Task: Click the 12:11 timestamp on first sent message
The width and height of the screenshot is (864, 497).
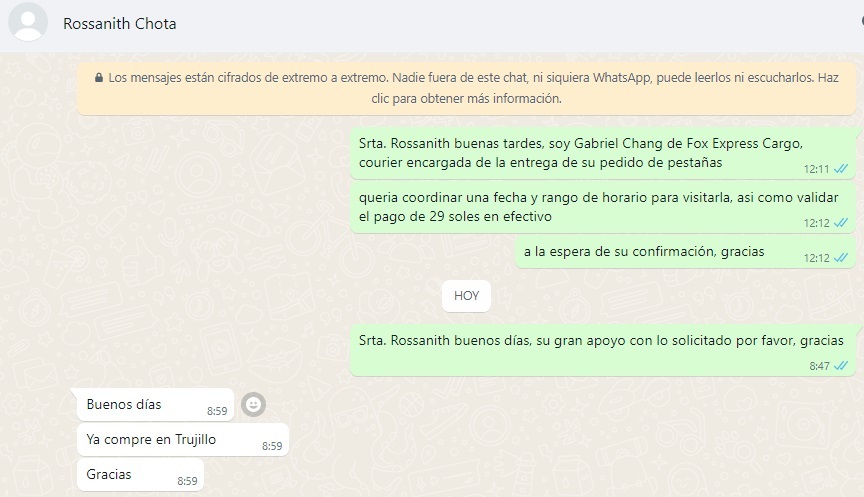Action: click(x=817, y=169)
